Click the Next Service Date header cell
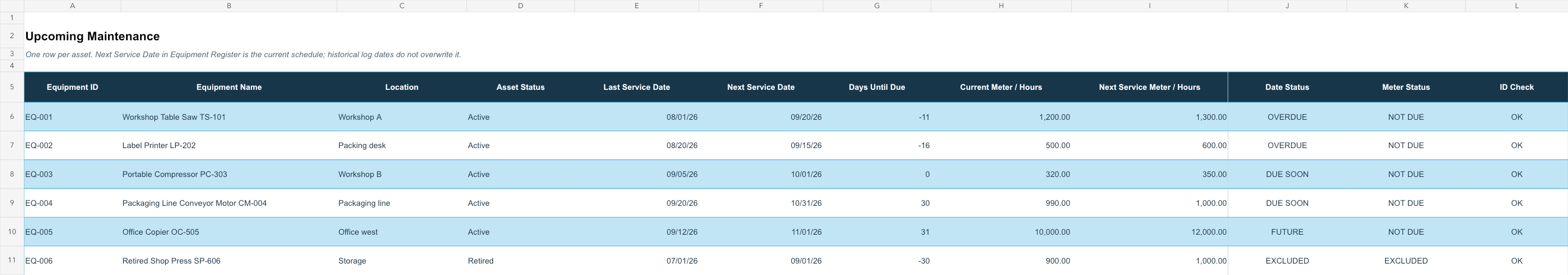 761,87
